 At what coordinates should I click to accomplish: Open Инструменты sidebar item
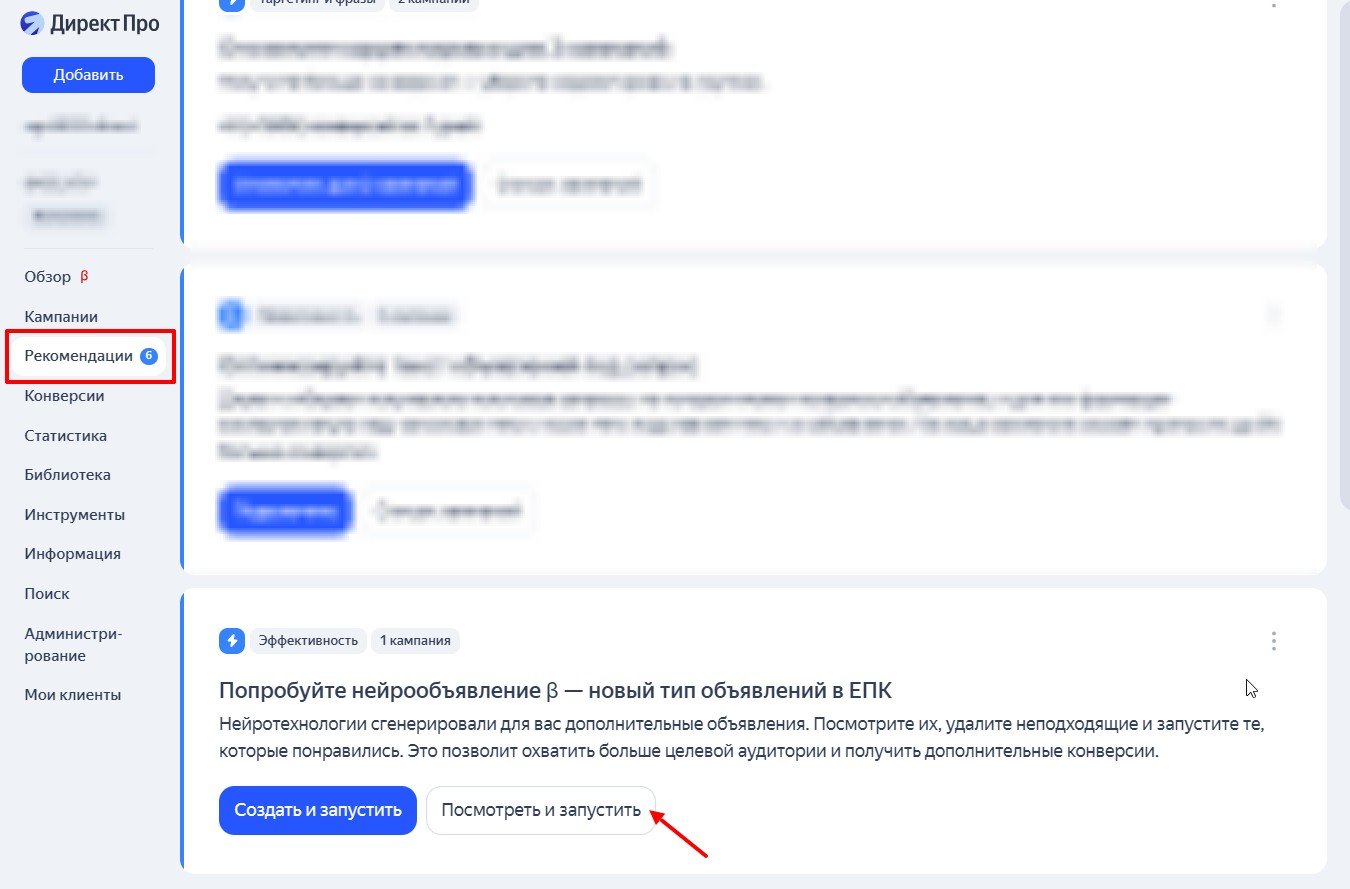tap(75, 515)
